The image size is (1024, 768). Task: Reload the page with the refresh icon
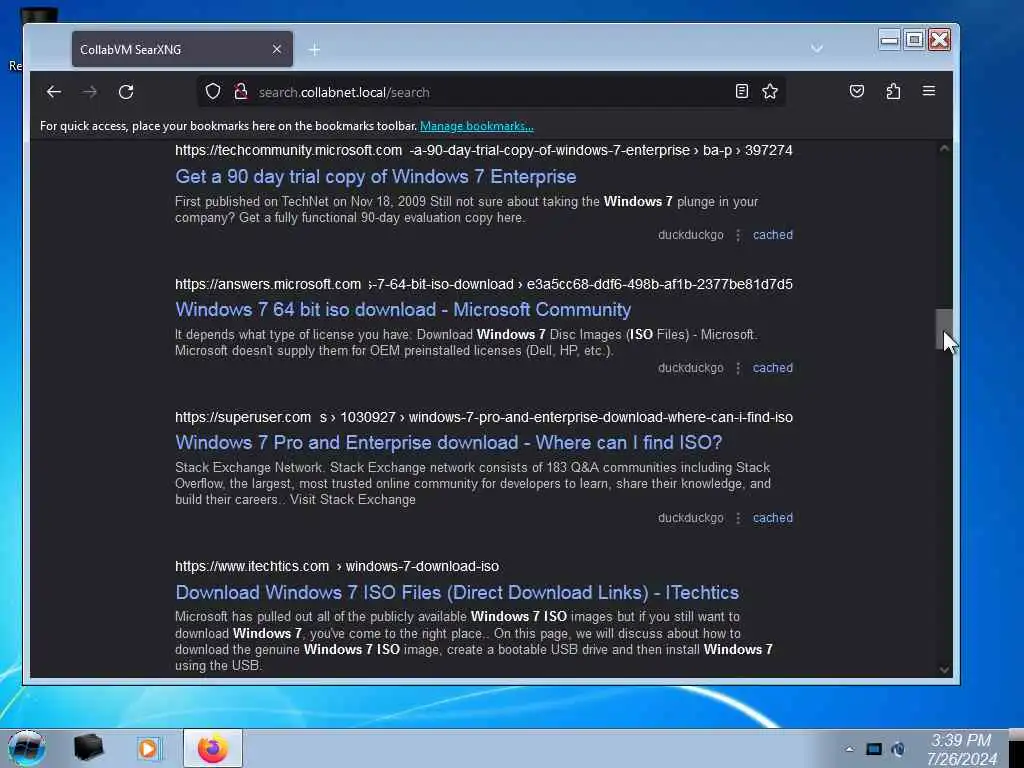(126, 92)
